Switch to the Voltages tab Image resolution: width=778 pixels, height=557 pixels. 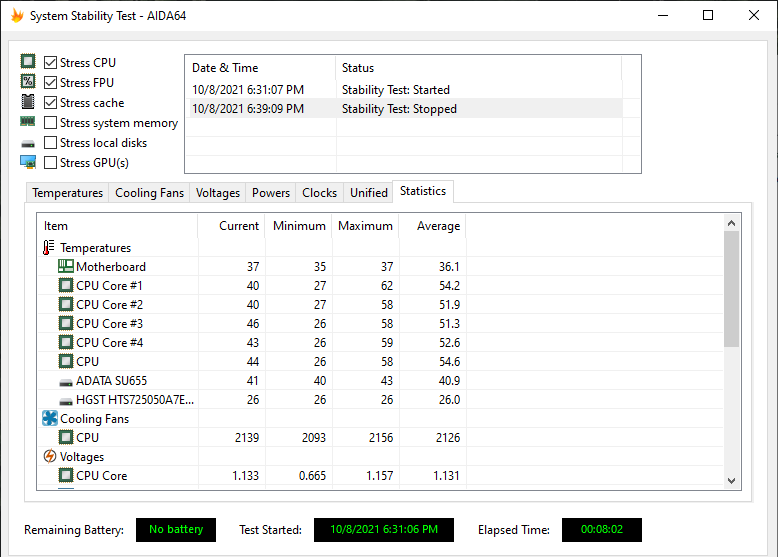click(218, 192)
